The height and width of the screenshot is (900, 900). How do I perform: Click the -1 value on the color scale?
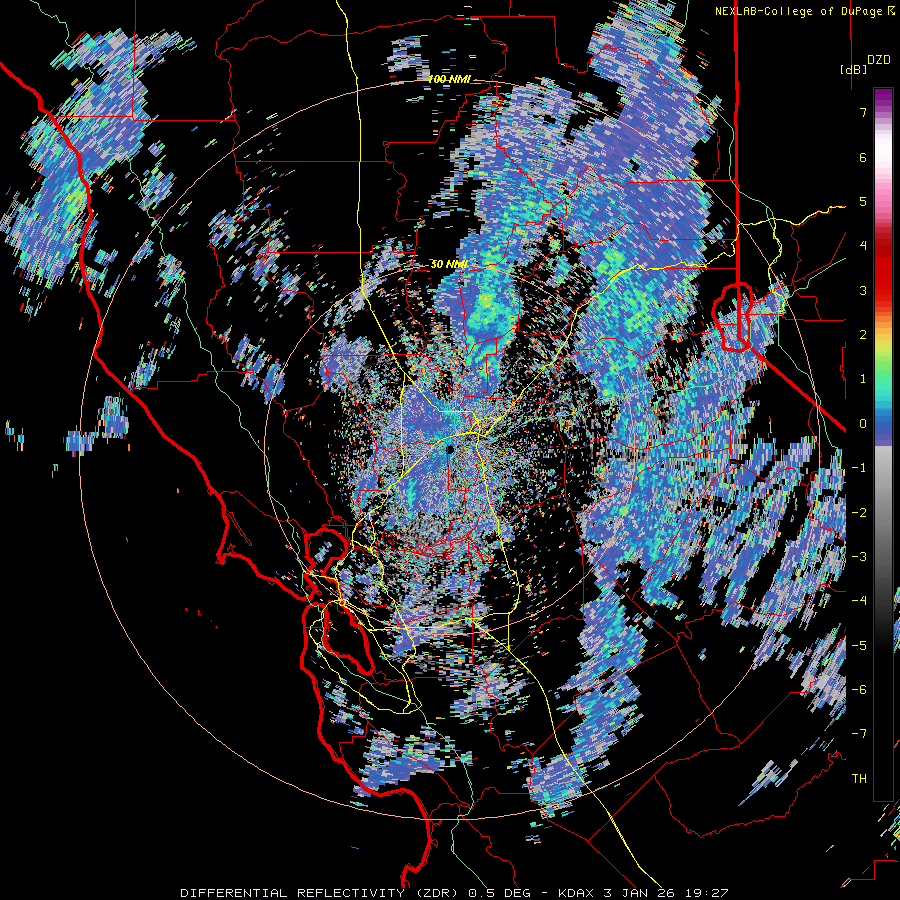click(859, 468)
